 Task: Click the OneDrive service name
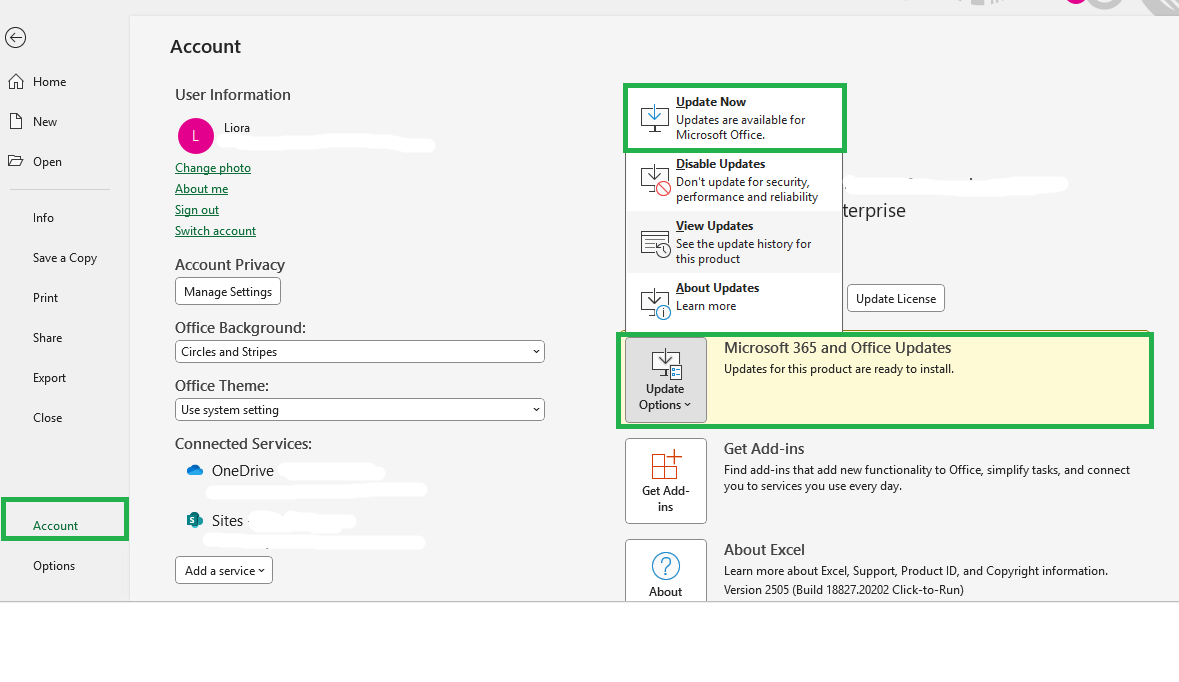pos(243,471)
